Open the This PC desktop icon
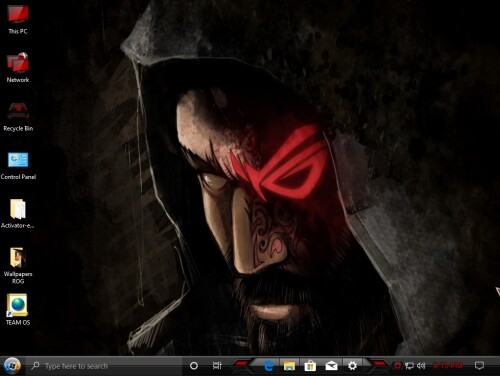 pyautogui.click(x=18, y=19)
